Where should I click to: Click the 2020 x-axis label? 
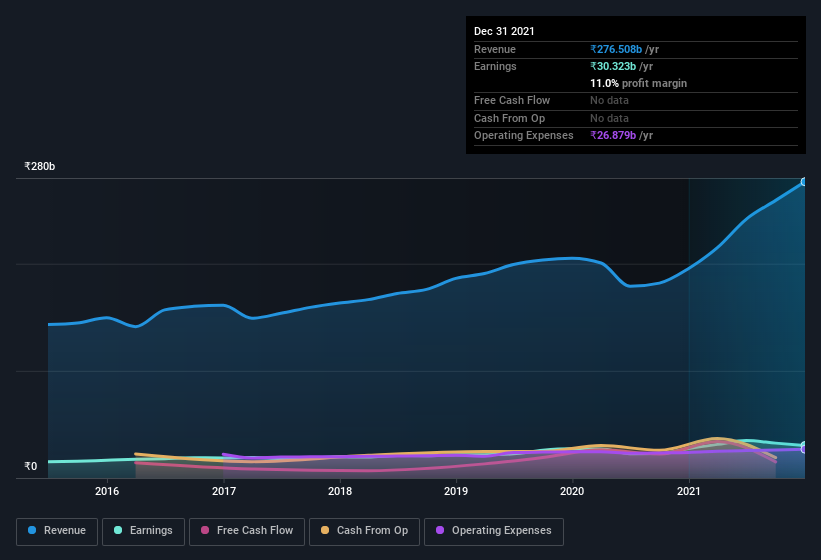pos(572,491)
